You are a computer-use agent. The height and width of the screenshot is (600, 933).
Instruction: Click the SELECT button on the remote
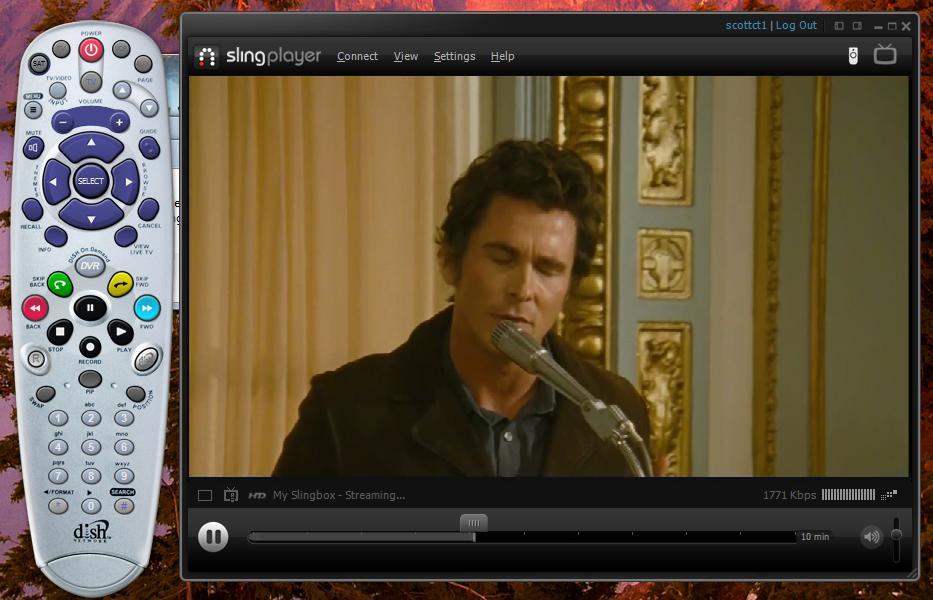pos(90,181)
